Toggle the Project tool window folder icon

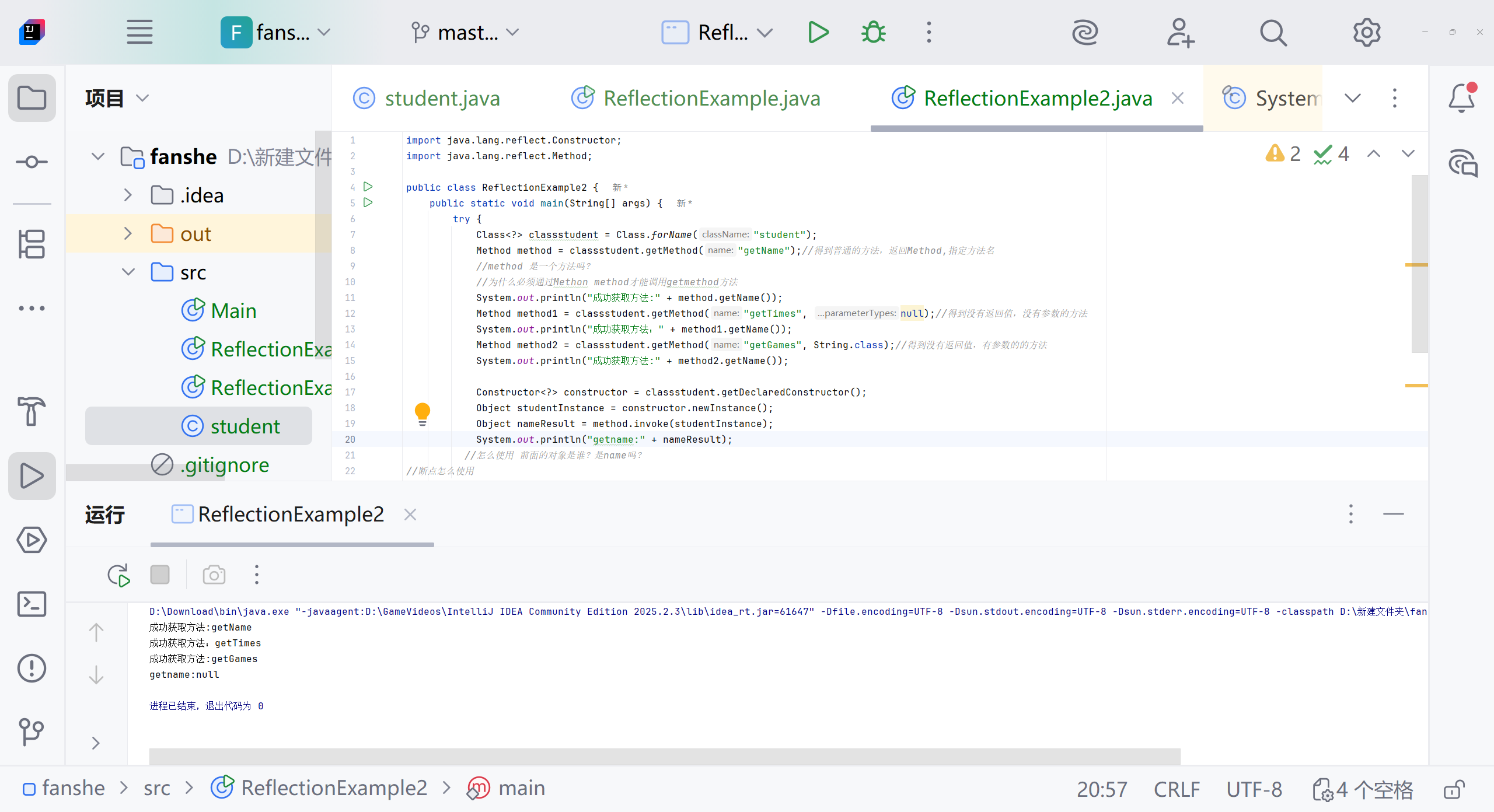click(32, 98)
